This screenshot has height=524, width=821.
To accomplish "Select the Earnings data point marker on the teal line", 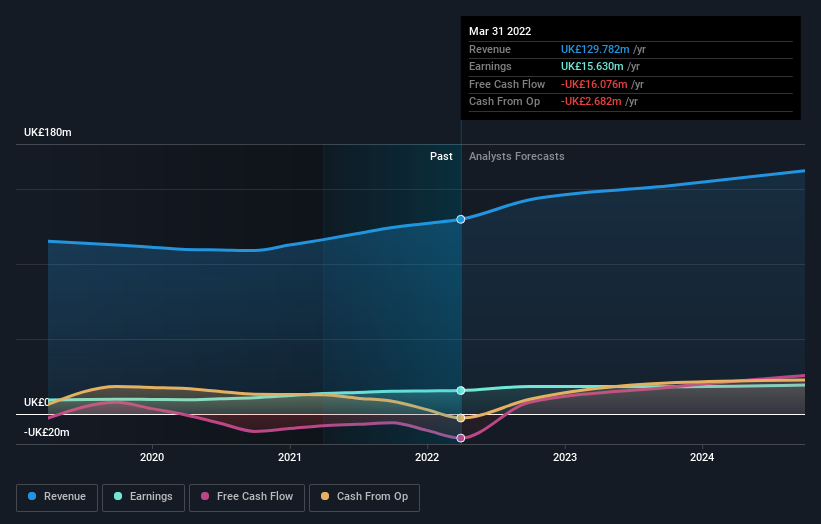I will click(461, 391).
